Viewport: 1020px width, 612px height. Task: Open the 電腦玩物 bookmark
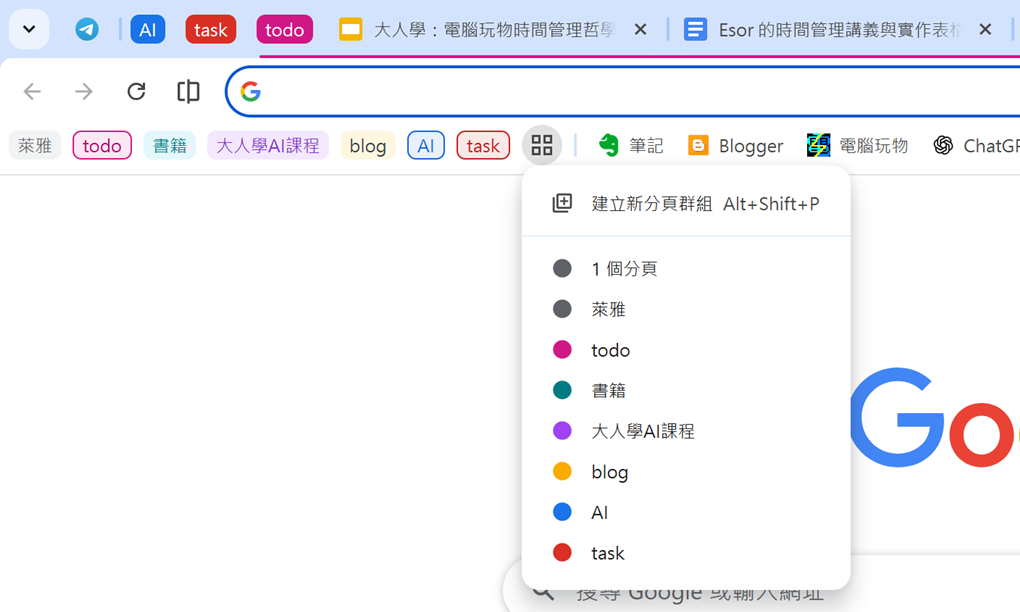(x=857, y=146)
